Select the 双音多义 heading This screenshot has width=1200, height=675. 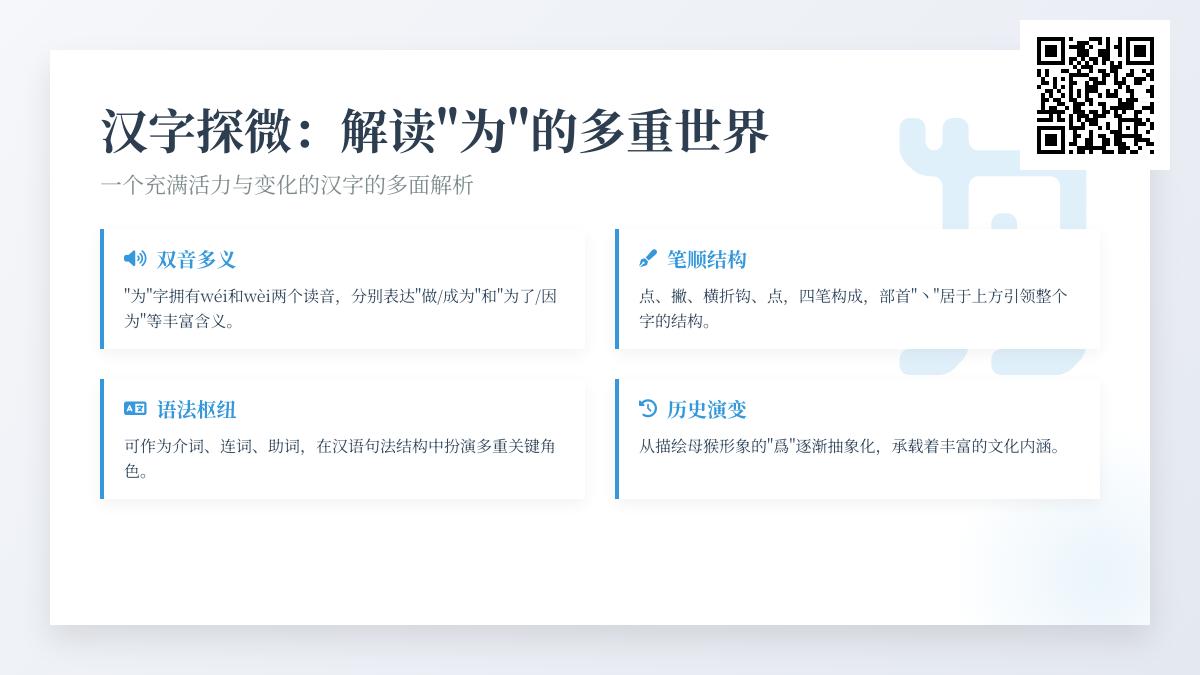196,259
